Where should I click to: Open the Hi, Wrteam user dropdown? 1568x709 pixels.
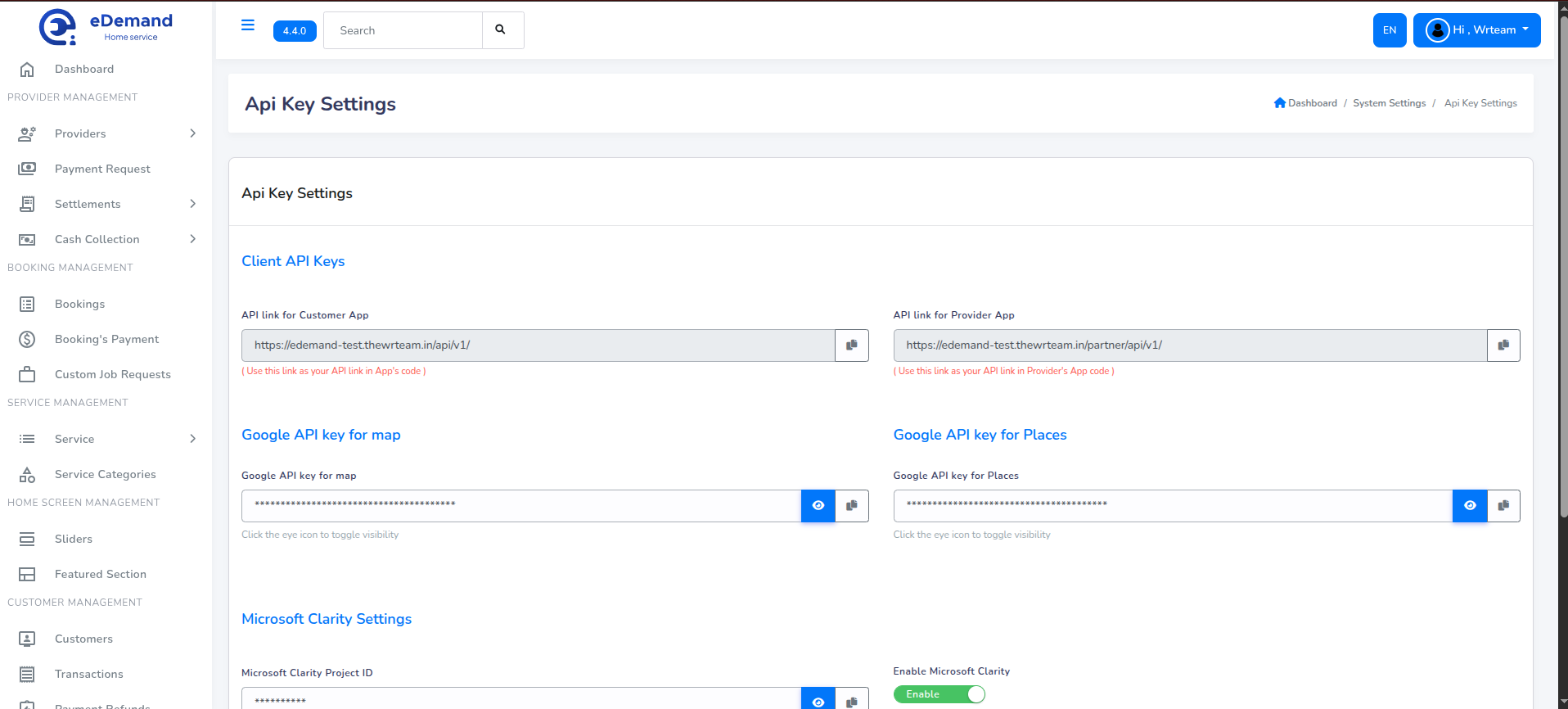click(1476, 30)
